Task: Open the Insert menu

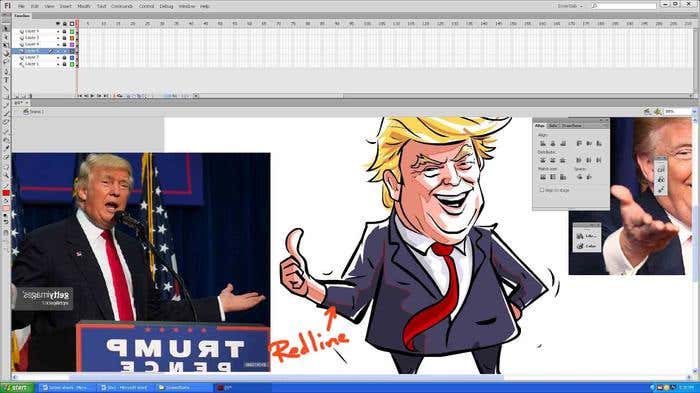Action: click(66, 6)
